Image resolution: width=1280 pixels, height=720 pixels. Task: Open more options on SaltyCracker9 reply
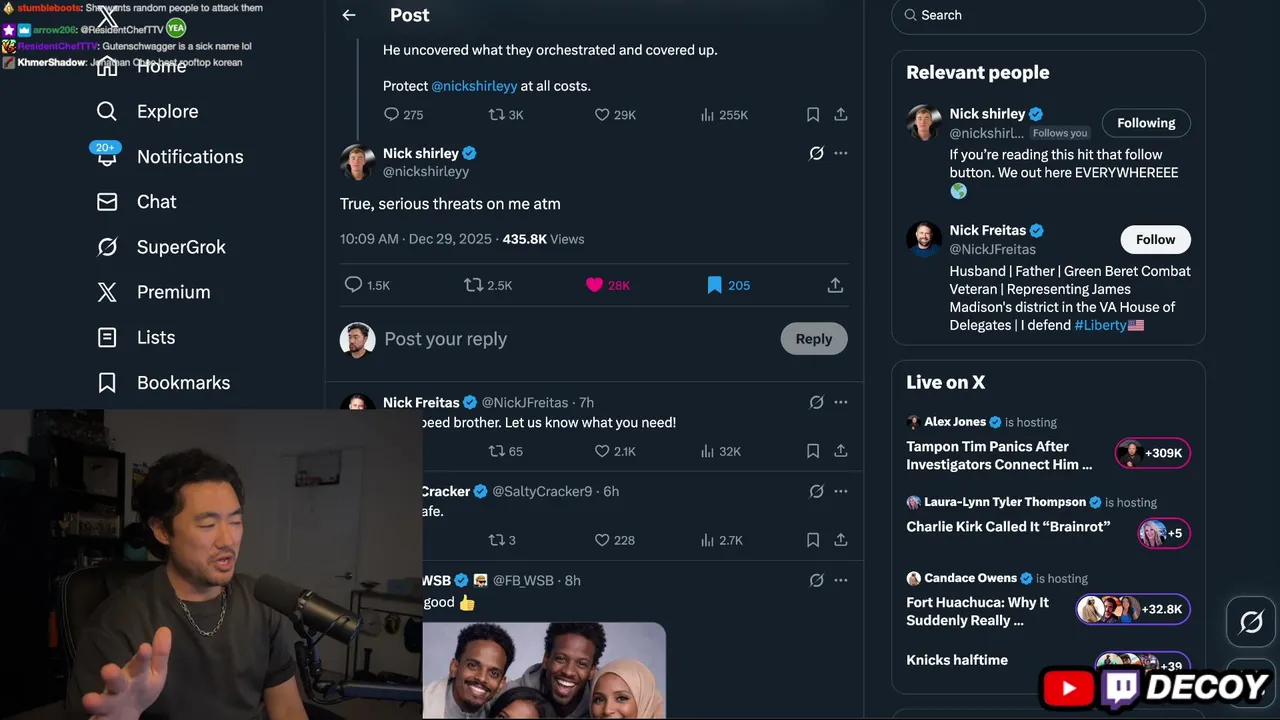point(840,491)
